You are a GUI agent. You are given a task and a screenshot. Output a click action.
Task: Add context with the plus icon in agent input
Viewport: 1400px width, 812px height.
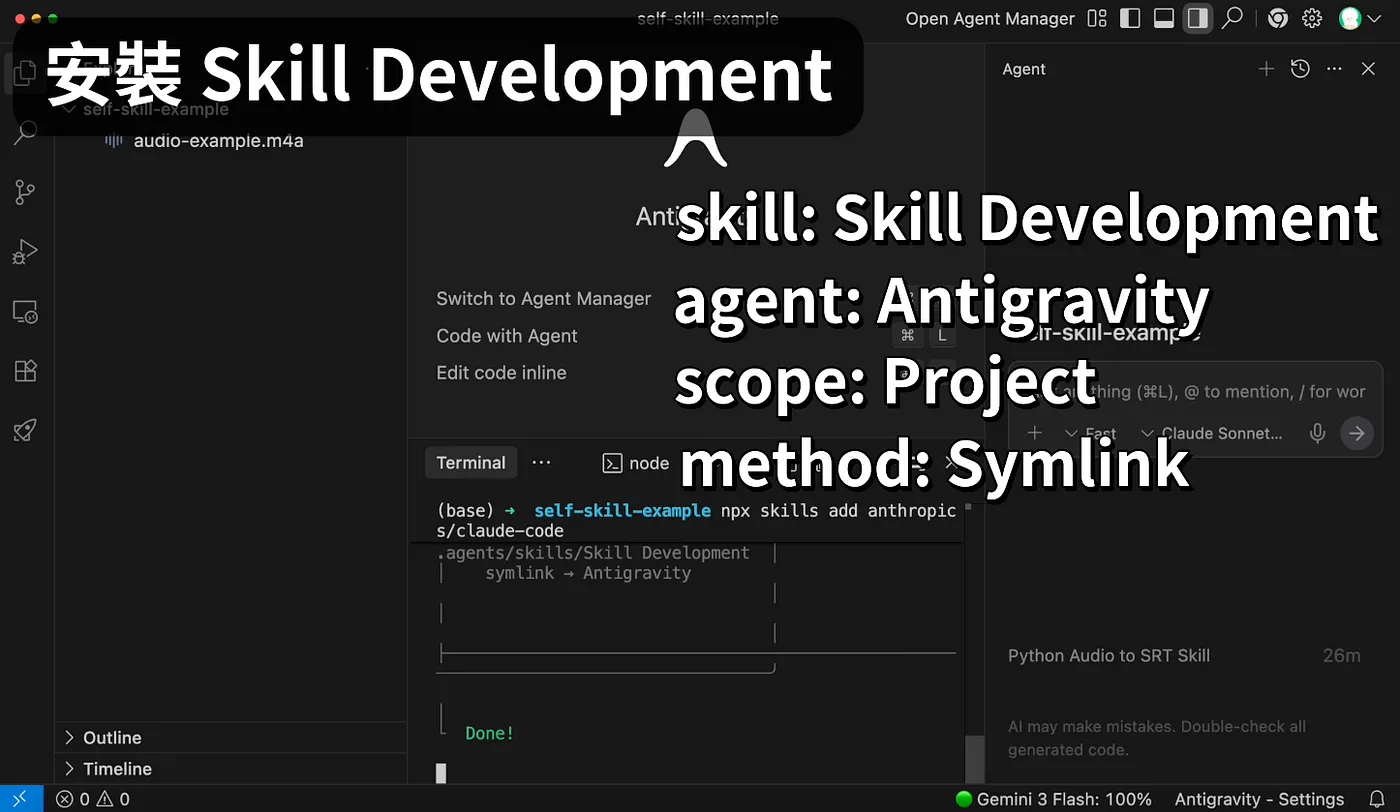point(1035,433)
